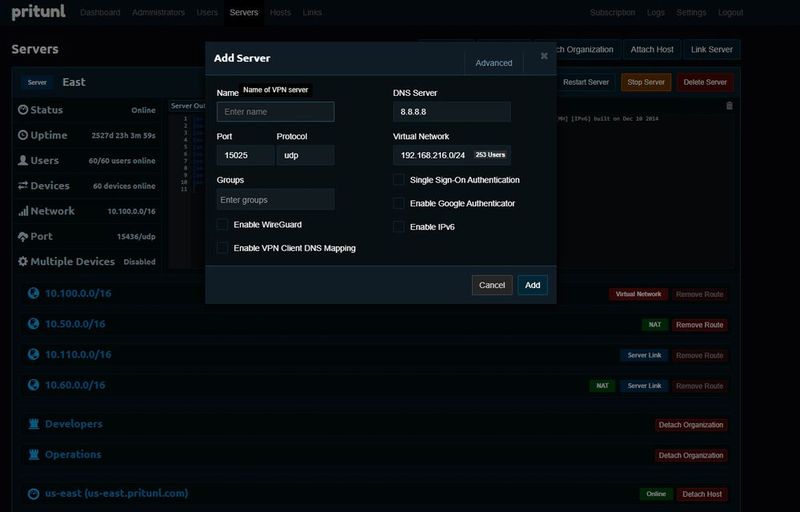Viewport: 800px width, 512px height.
Task: Click the globe icon beside route 10.50.0.0/16
Action: tap(33, 324)
